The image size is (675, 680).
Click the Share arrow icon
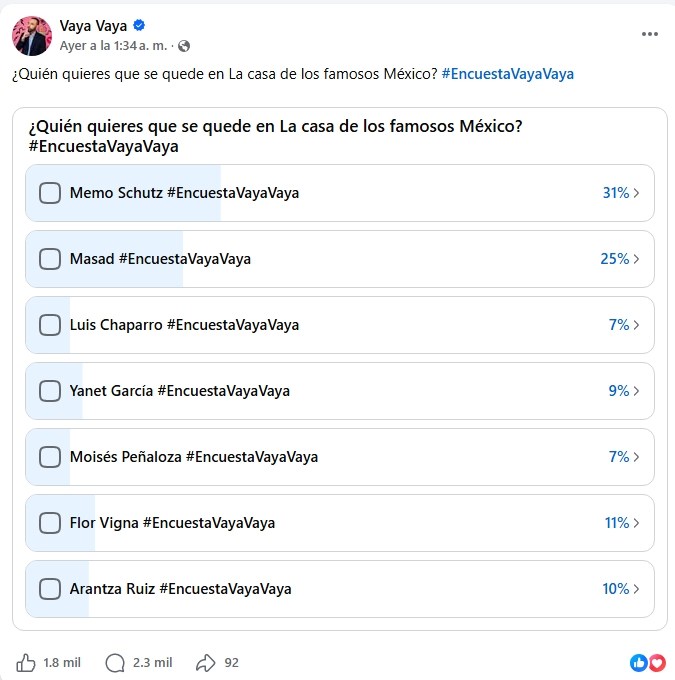[x=206, y=663]
